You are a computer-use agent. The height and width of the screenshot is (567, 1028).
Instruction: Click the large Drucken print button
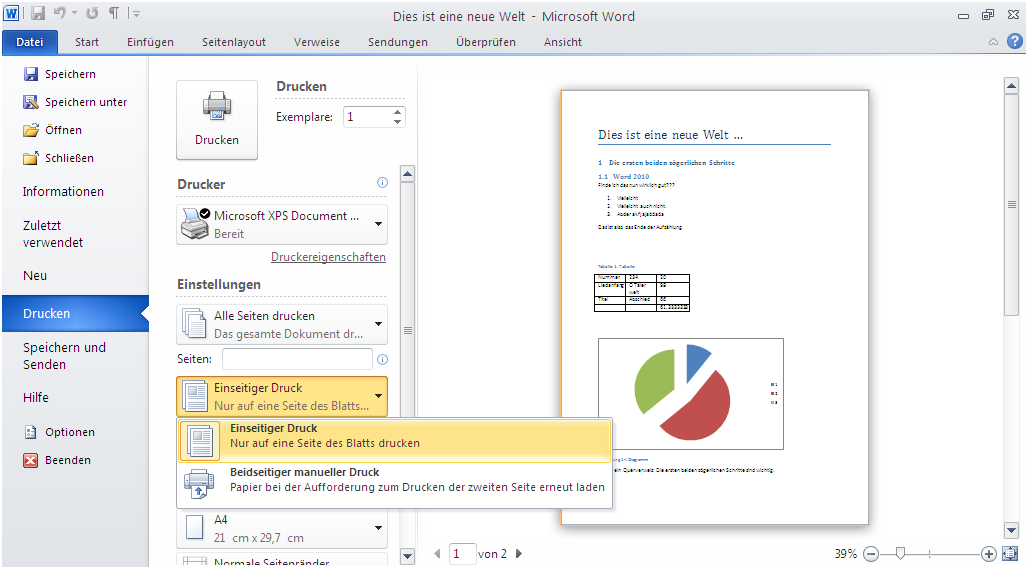(x=217, y=120)
